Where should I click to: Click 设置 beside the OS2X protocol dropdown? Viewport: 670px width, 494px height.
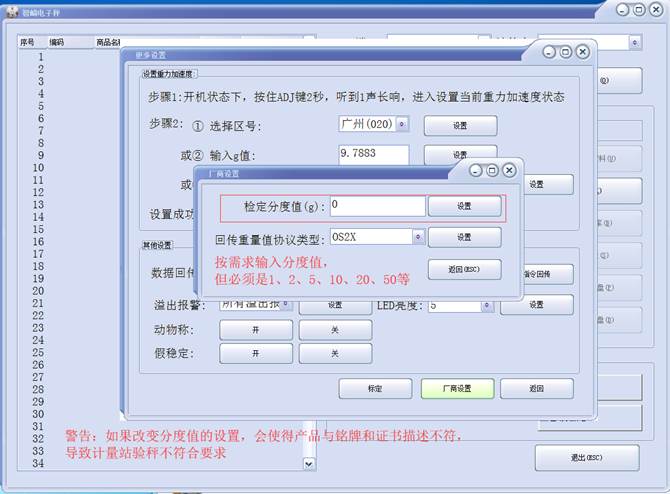pos(464,237)
